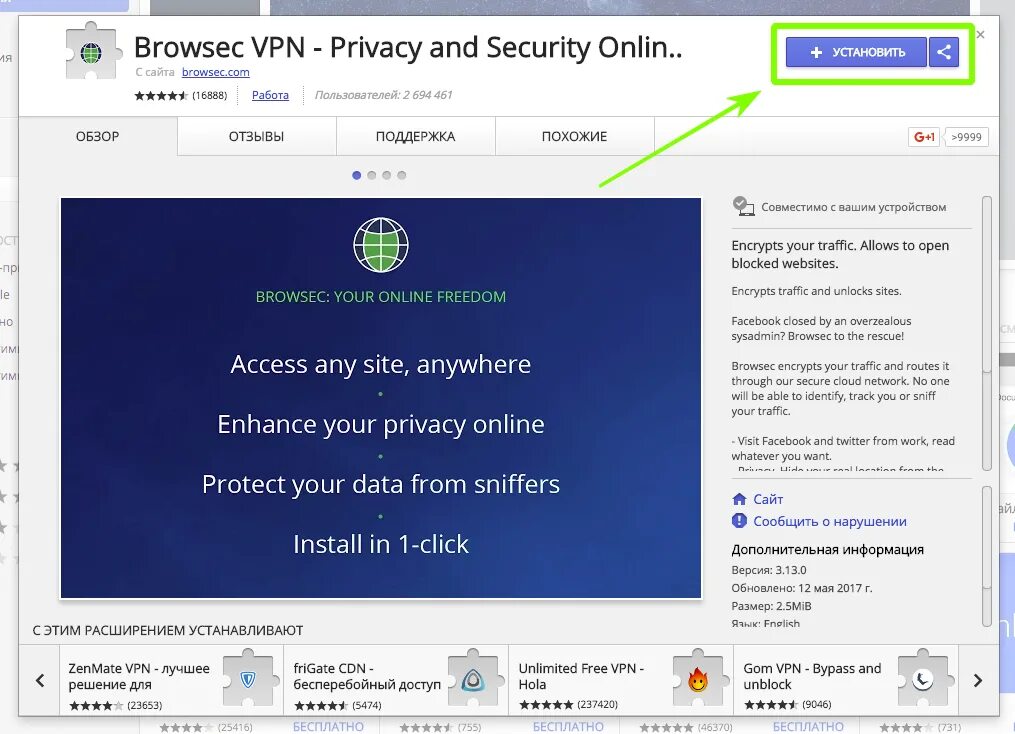Select the first slideshow dot indicator
The height and width of the screenshot is (734, 1015).
pyautogui.click(x=356, y=175)
